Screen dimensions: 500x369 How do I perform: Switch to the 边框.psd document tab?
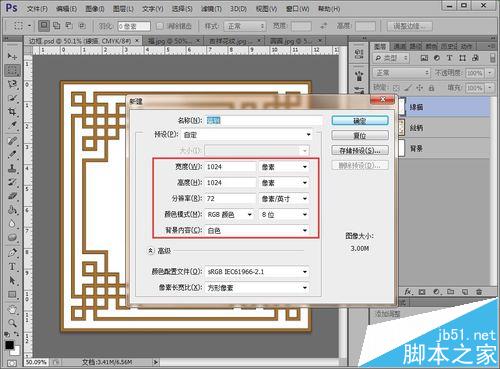click(83, 41)
